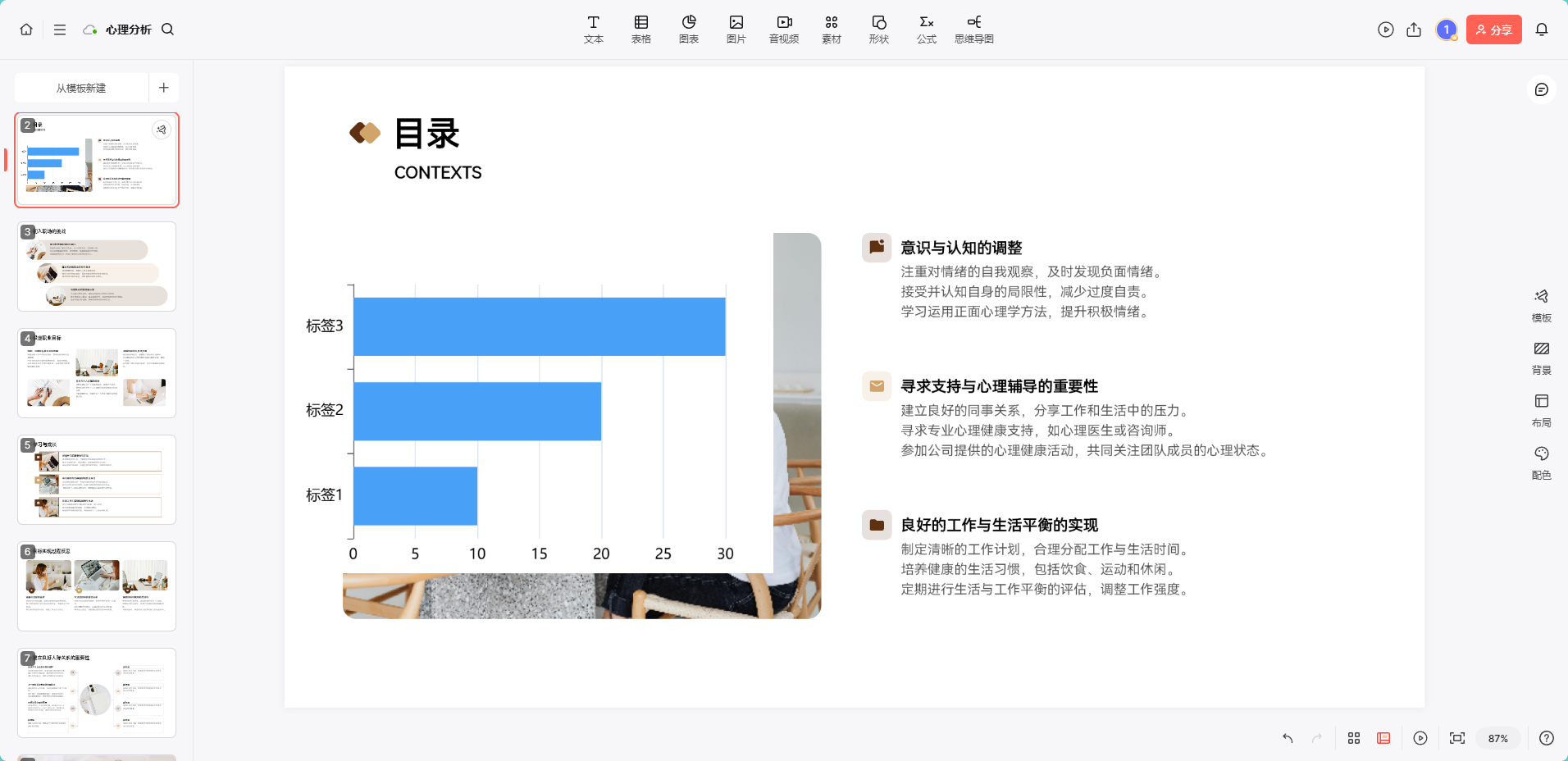
Task: Insert a chart (图表)
Action: (x=689, y=30)
